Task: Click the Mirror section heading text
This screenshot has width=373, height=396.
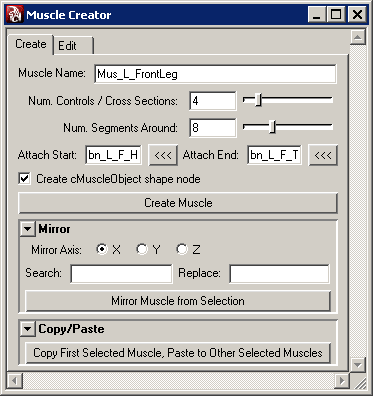Action: [54, 229]
